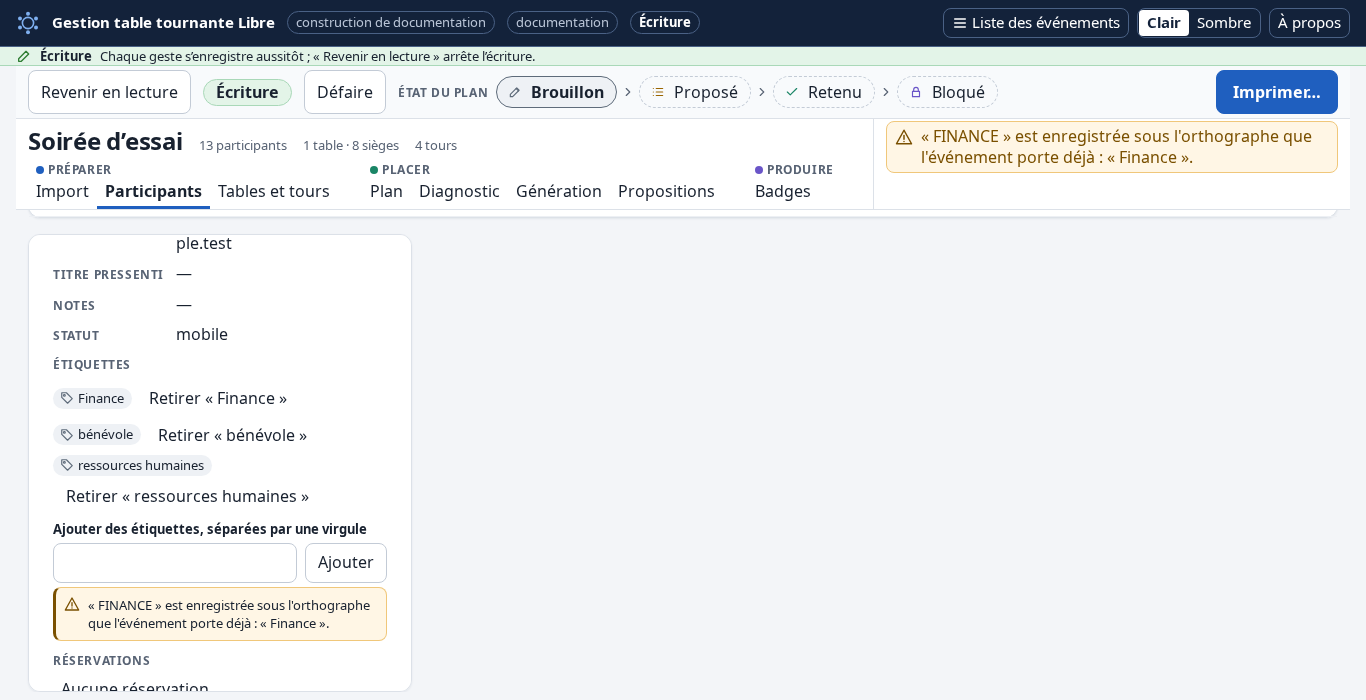Click the 4 tours text
1366x700 pixels.
436,146
